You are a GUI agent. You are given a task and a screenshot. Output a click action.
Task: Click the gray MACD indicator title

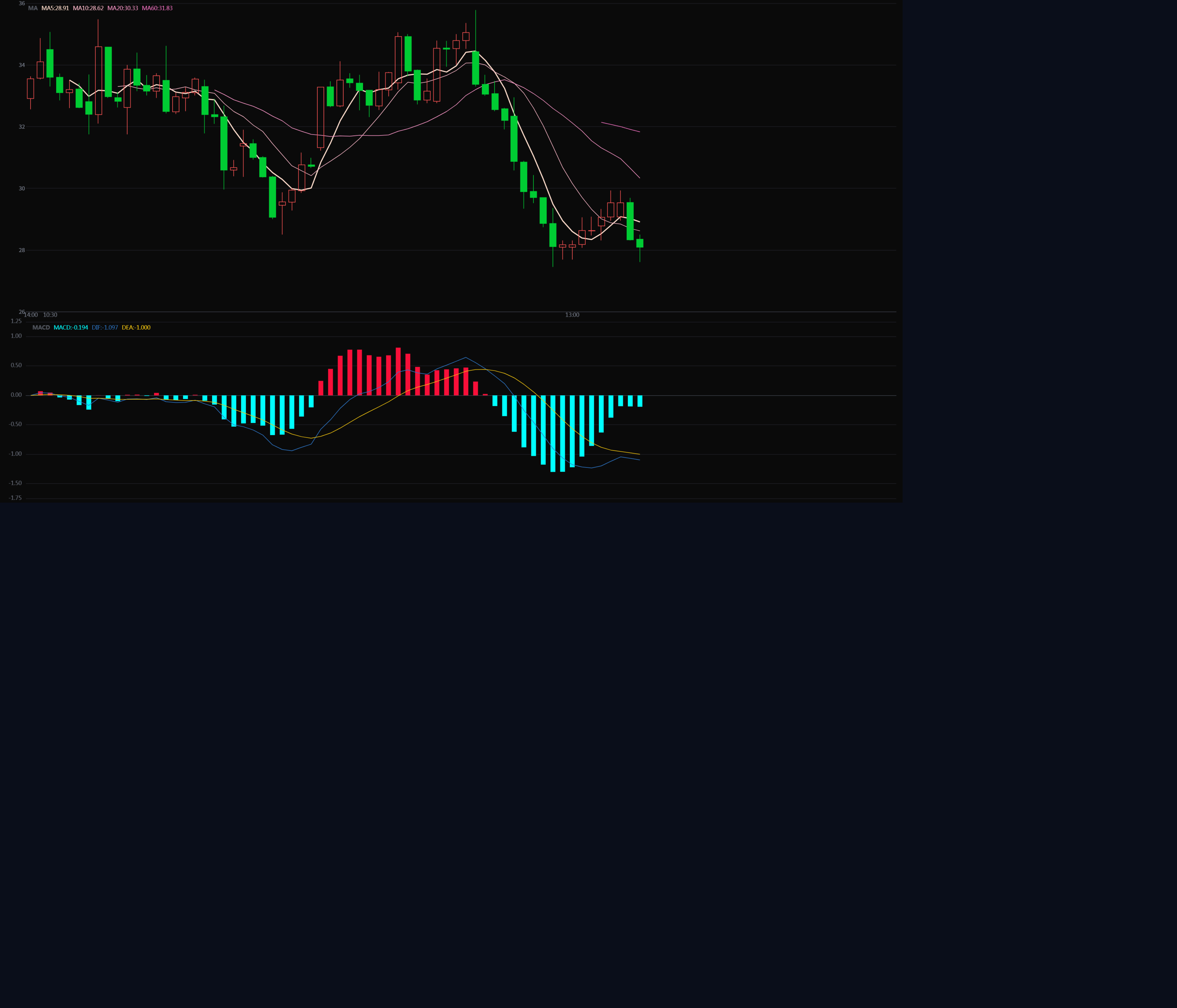[41, 328]
